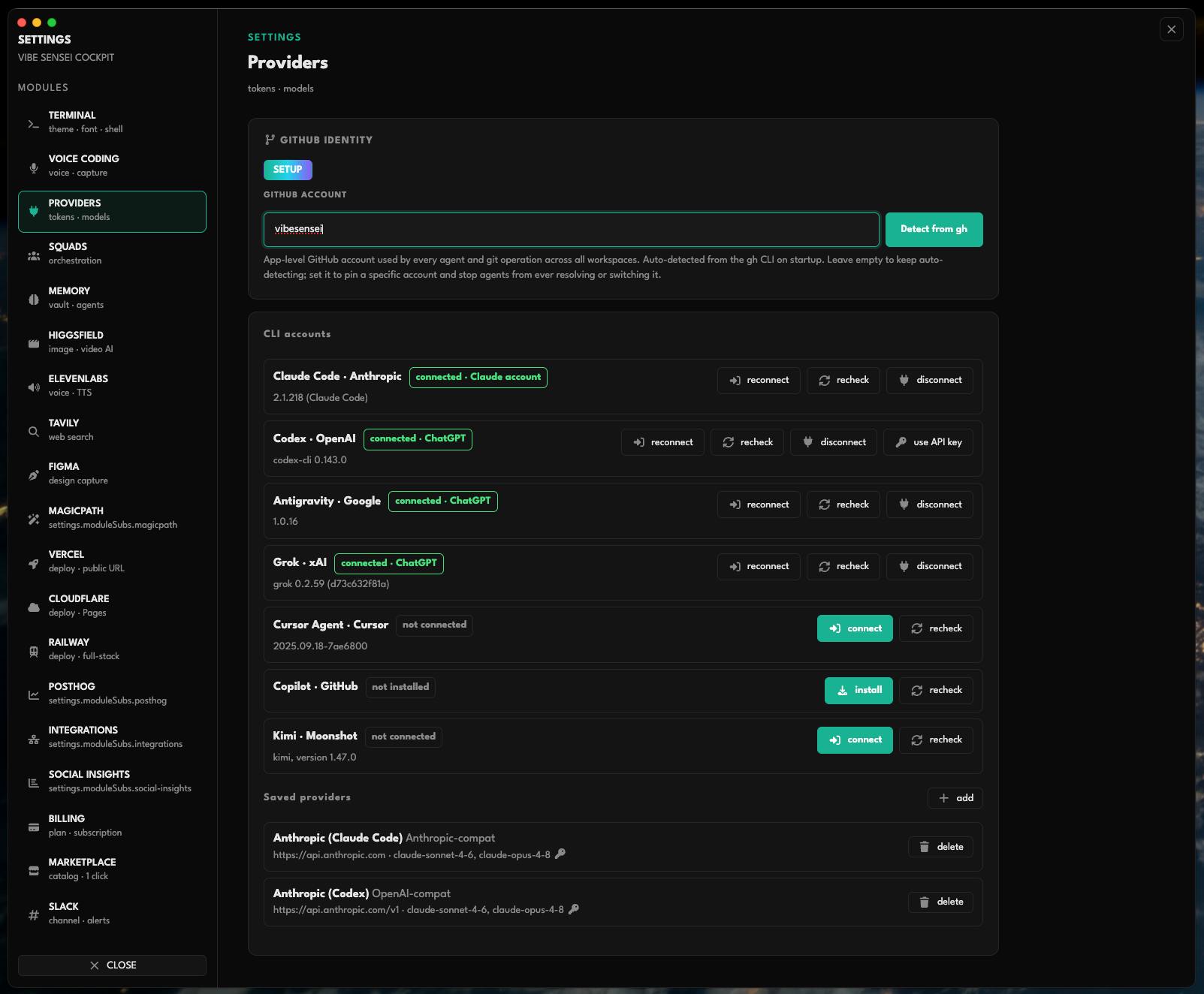1204x994 pixels.
Task: Reconnect Antigravity Google account
Action: point(759,505)
